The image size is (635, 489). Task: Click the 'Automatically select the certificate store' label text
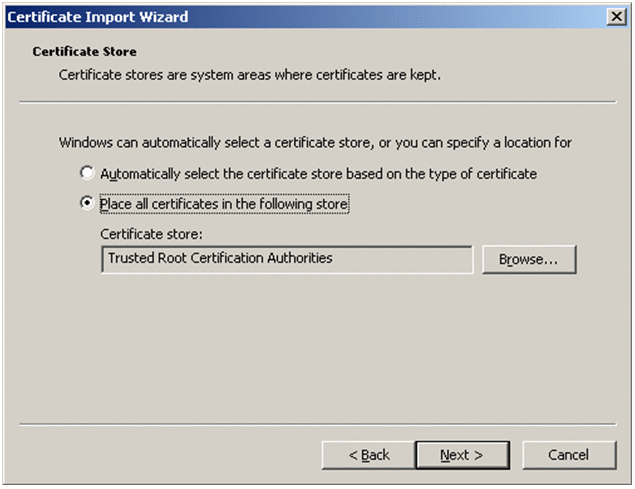tap(318, 174)
